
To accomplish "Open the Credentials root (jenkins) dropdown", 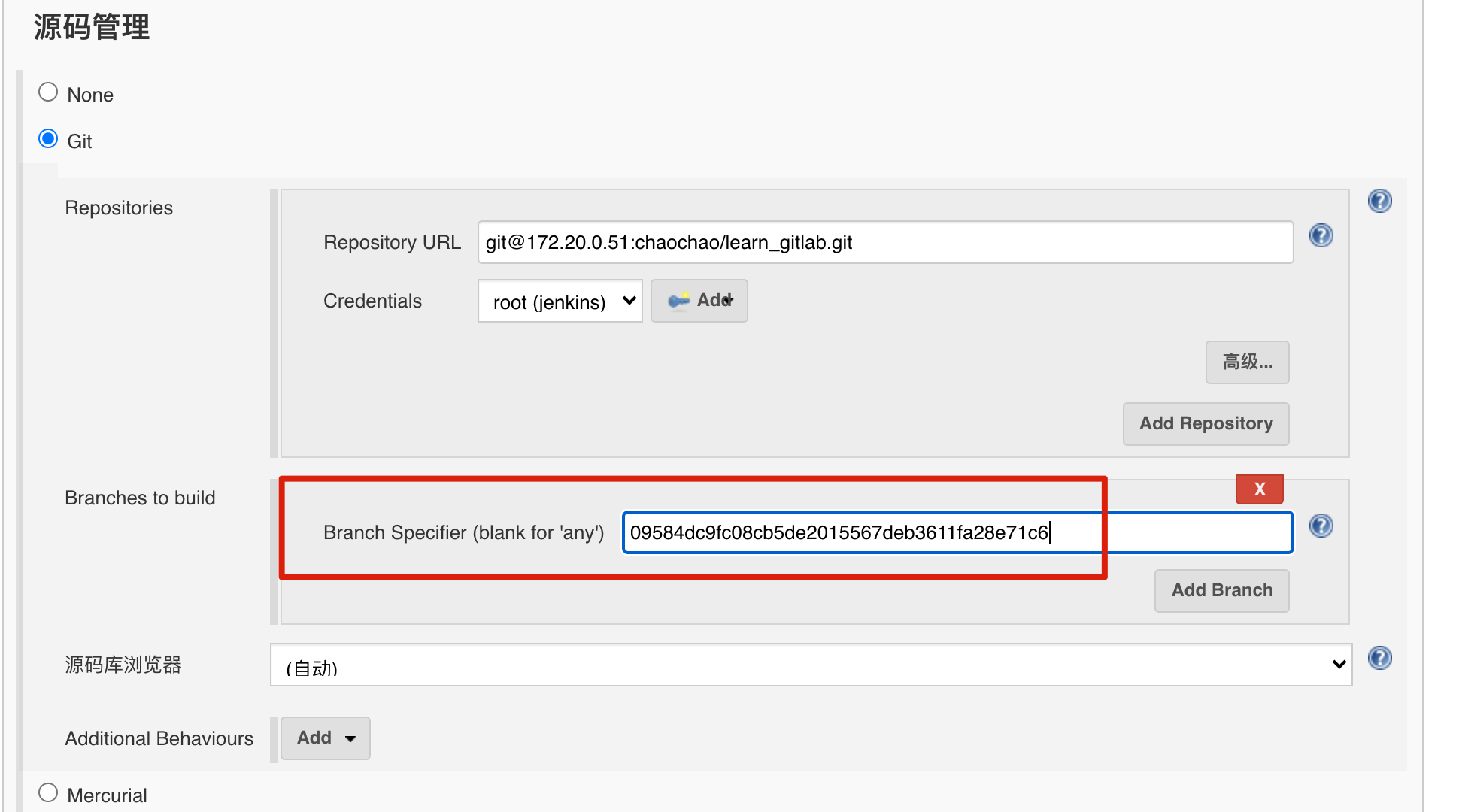I will 560,301.
